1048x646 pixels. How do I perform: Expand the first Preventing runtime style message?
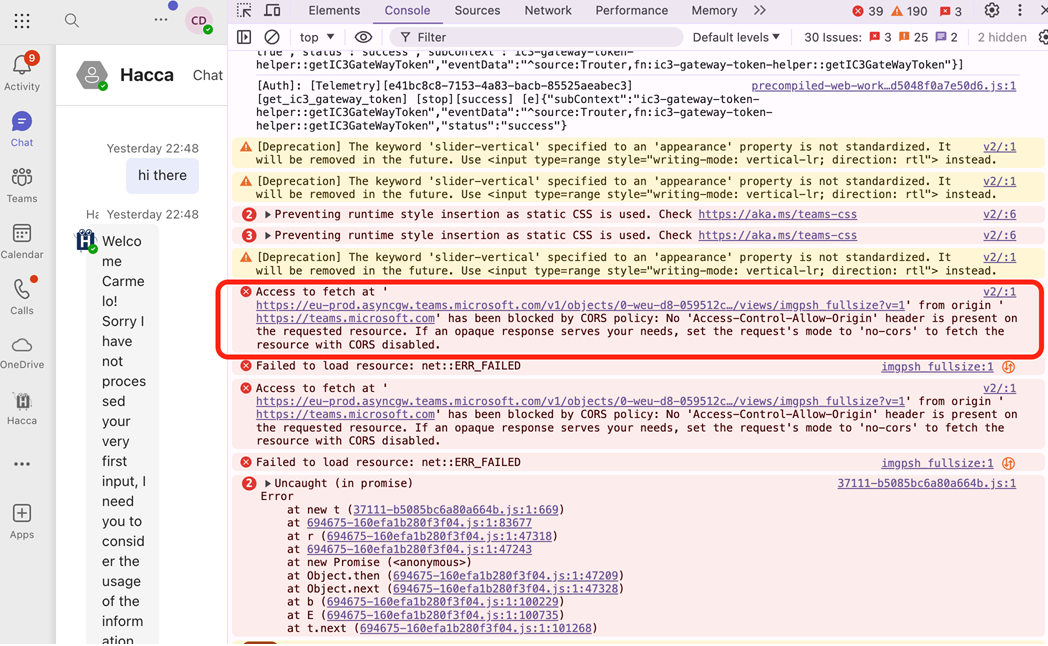tap(267, 214)
